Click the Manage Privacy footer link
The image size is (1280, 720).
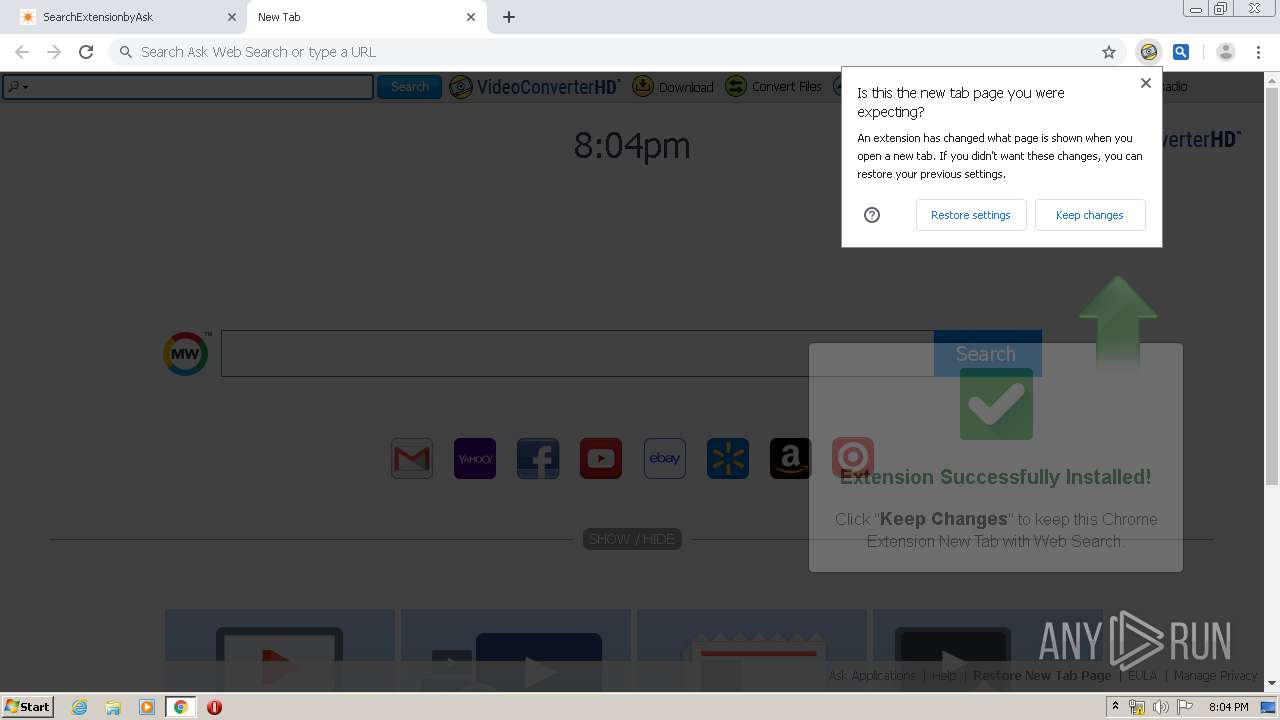[x=1215, y=676]
